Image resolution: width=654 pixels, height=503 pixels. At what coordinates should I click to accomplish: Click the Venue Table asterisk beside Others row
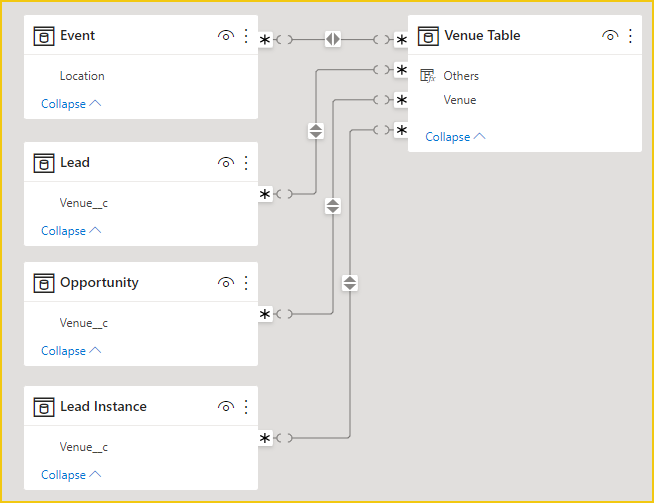(401, 70)
